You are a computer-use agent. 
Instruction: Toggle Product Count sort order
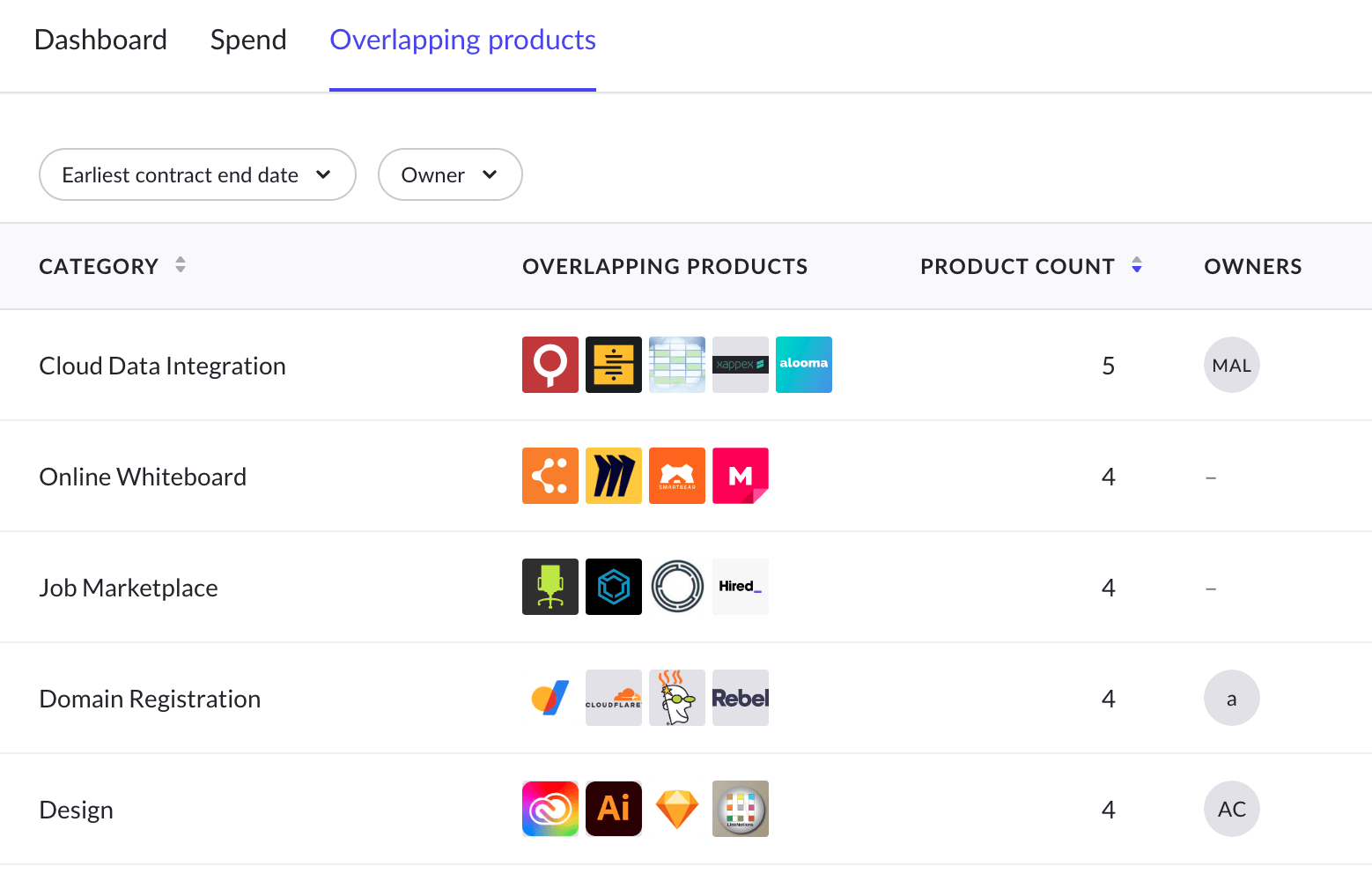click(1136, 265)
